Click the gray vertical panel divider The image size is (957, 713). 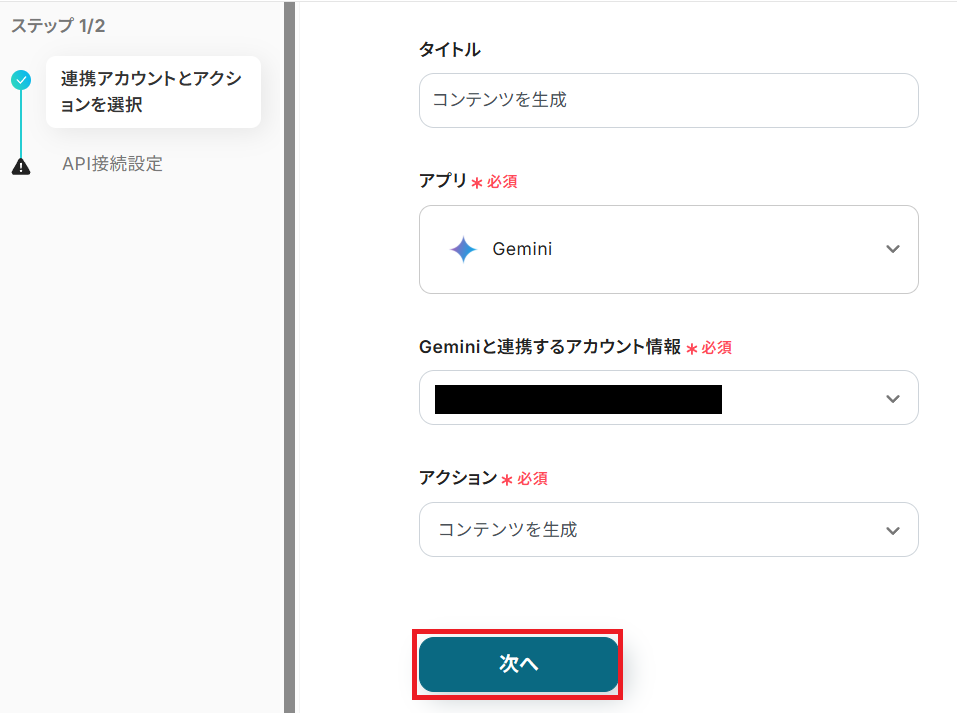[289, 356]
